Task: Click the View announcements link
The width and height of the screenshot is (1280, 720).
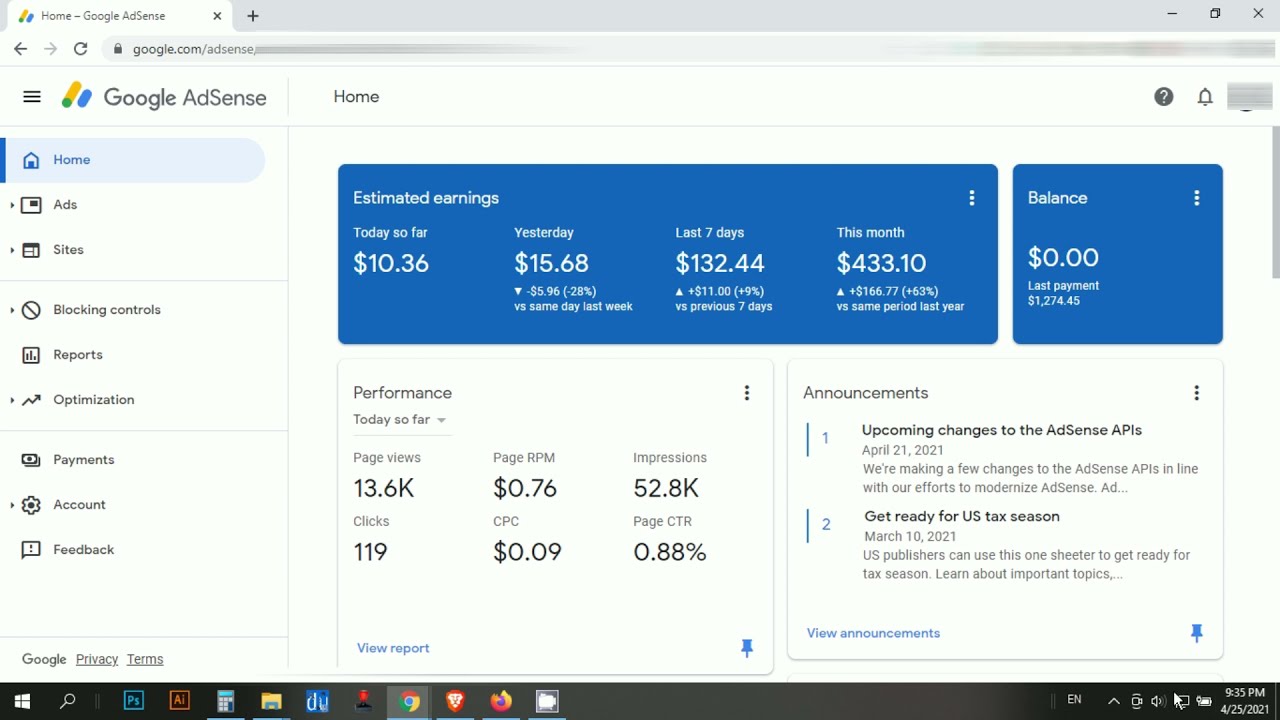Action: 873,633
